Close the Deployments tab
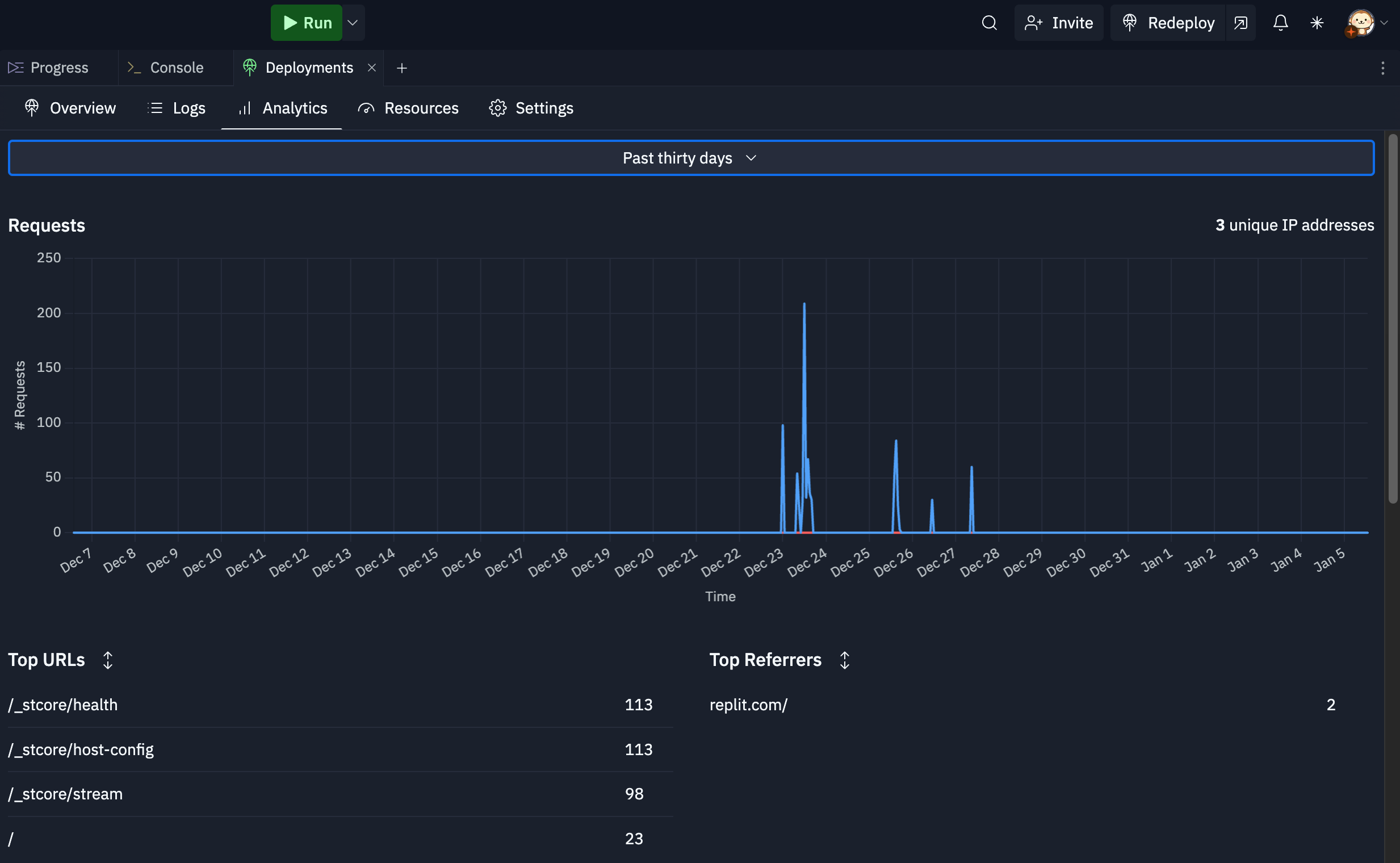Screen dimensions: 1400x863 (x=371, y=68)
